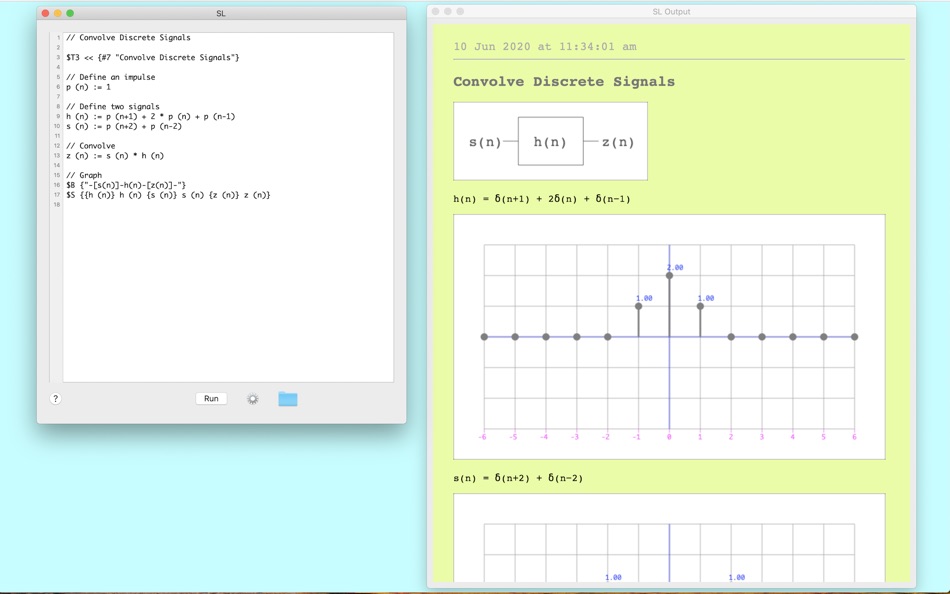Open the blue folder icon
Image resolution: width=950 pixels, height=594 pixels.
[288, 399]
